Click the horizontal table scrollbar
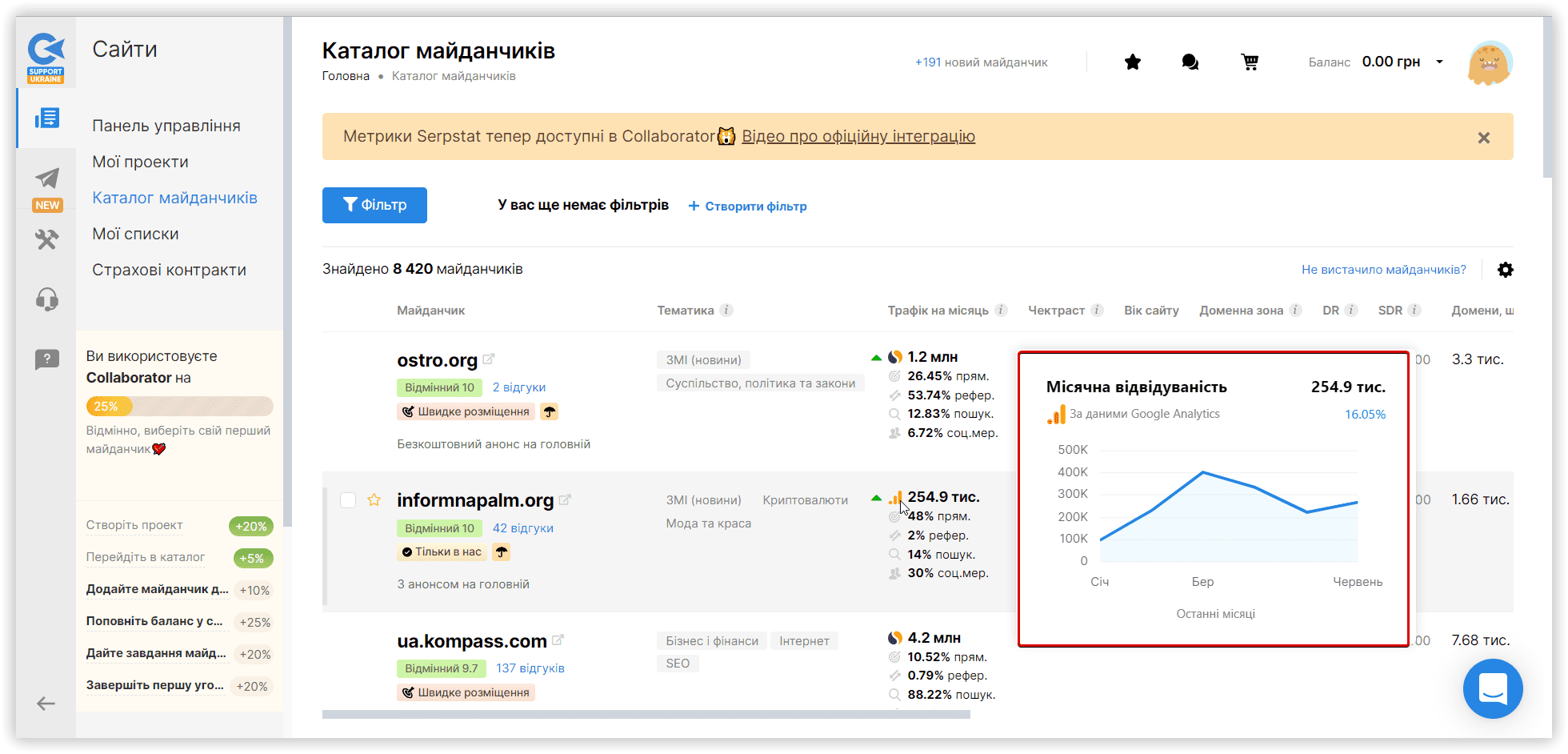1568x754 pixels. point(646,714)
